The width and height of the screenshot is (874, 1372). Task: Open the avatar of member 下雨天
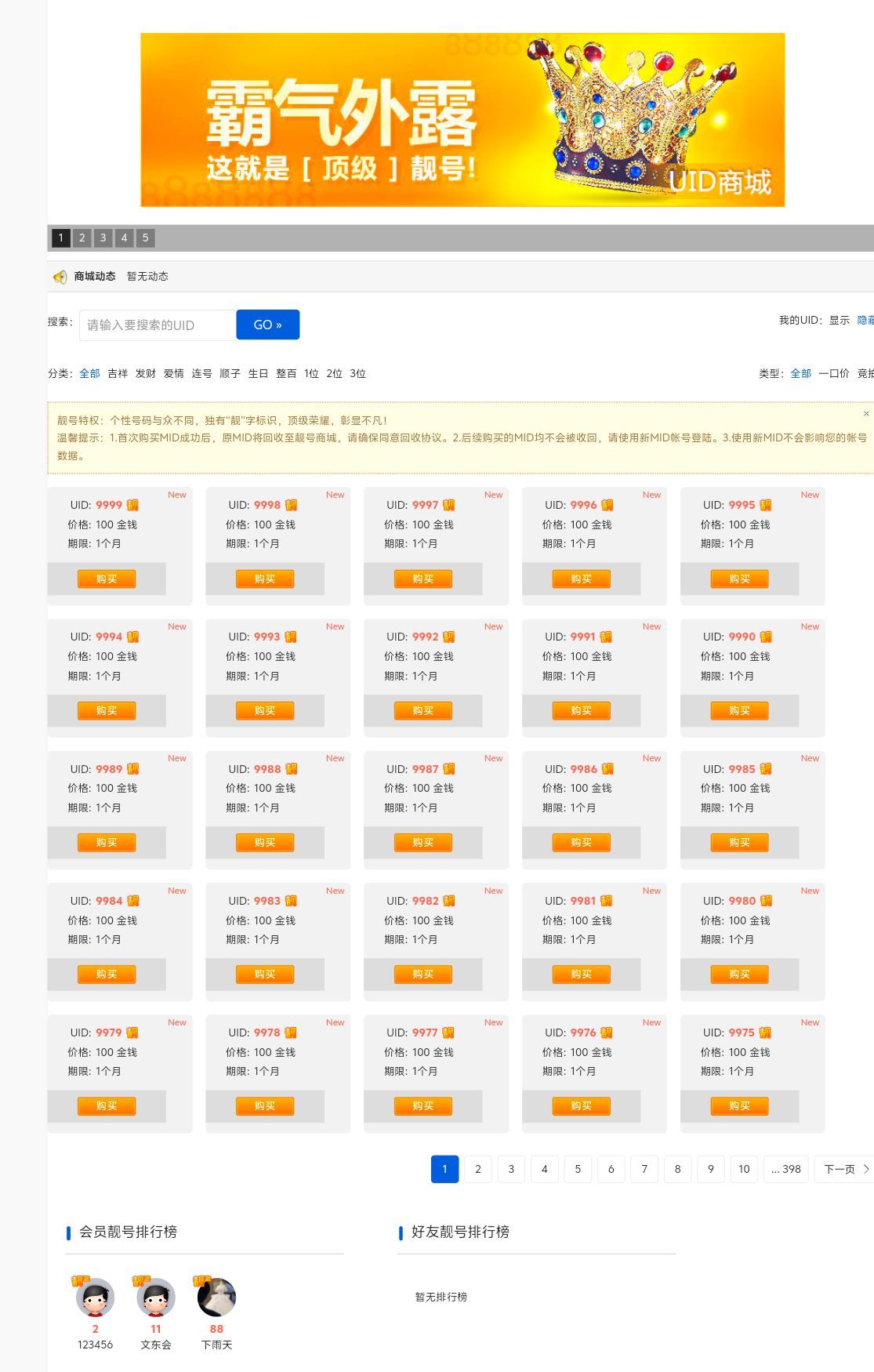(216, 1298)
